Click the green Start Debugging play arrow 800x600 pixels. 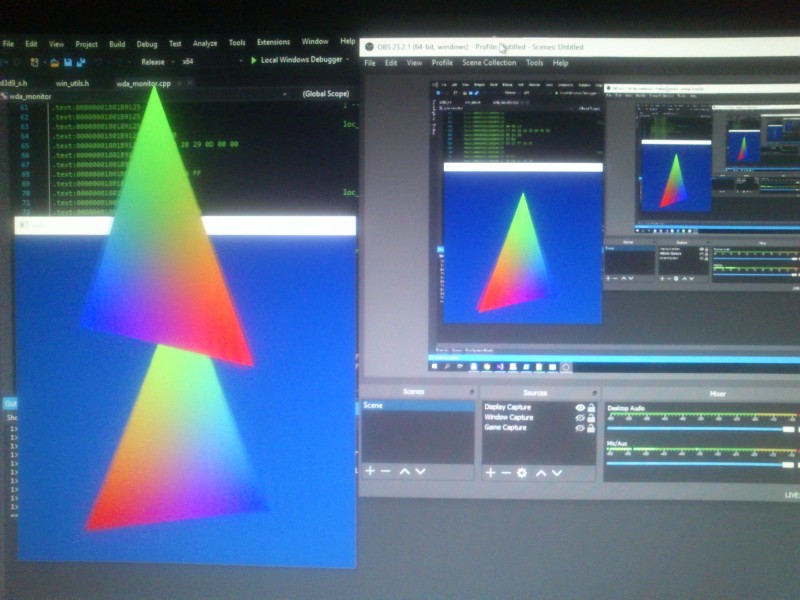[254, 60]
